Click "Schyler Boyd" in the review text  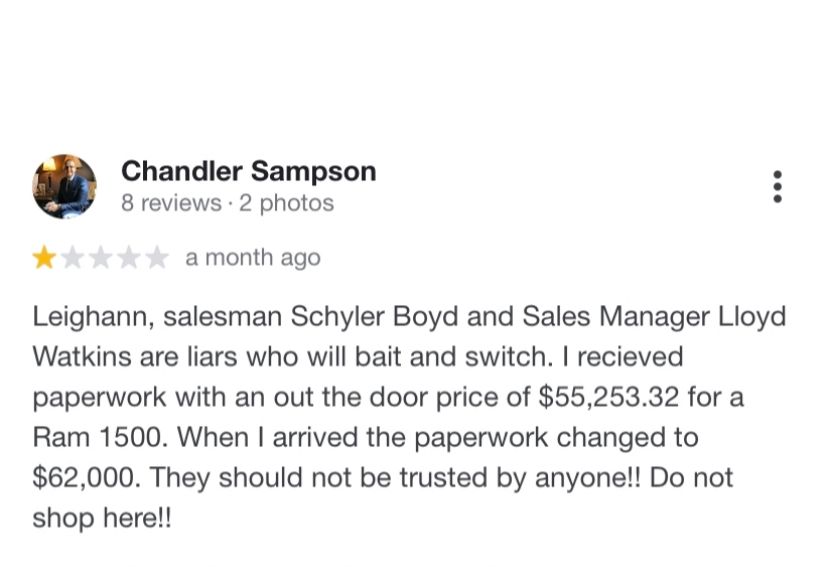click(361, 317)
